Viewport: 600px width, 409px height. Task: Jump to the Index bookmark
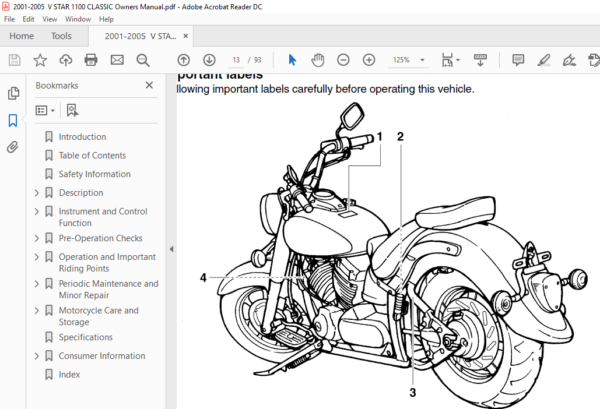(69, 374)
